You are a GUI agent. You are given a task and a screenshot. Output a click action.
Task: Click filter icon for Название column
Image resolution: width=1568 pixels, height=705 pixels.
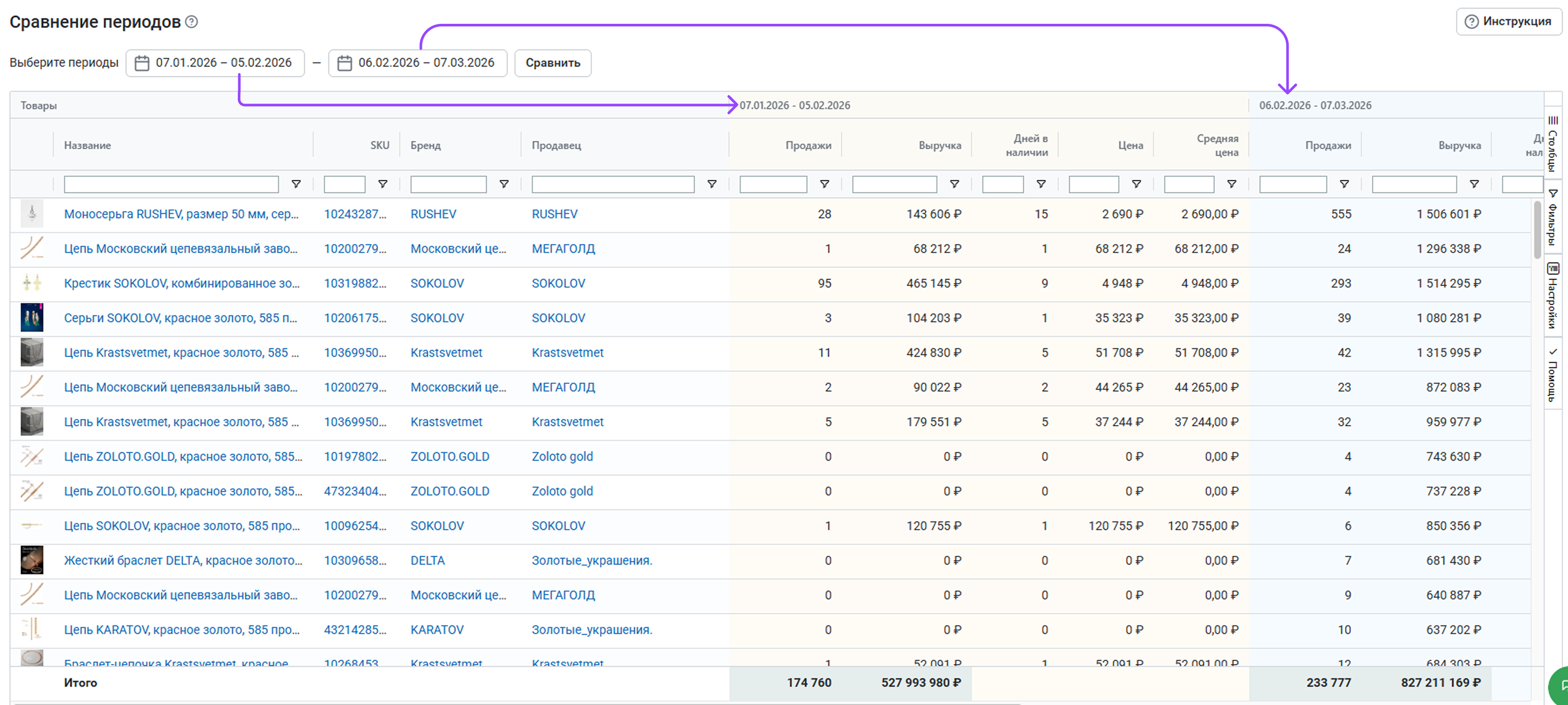click(296, 184)
